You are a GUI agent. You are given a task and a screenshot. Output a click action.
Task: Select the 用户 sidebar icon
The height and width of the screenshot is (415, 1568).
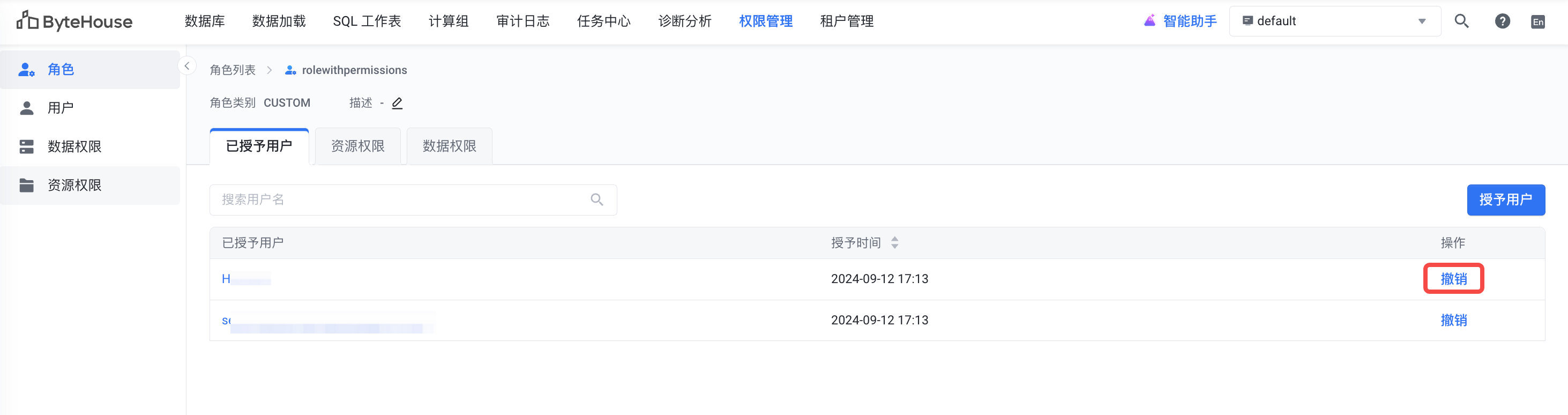point(27,108)
